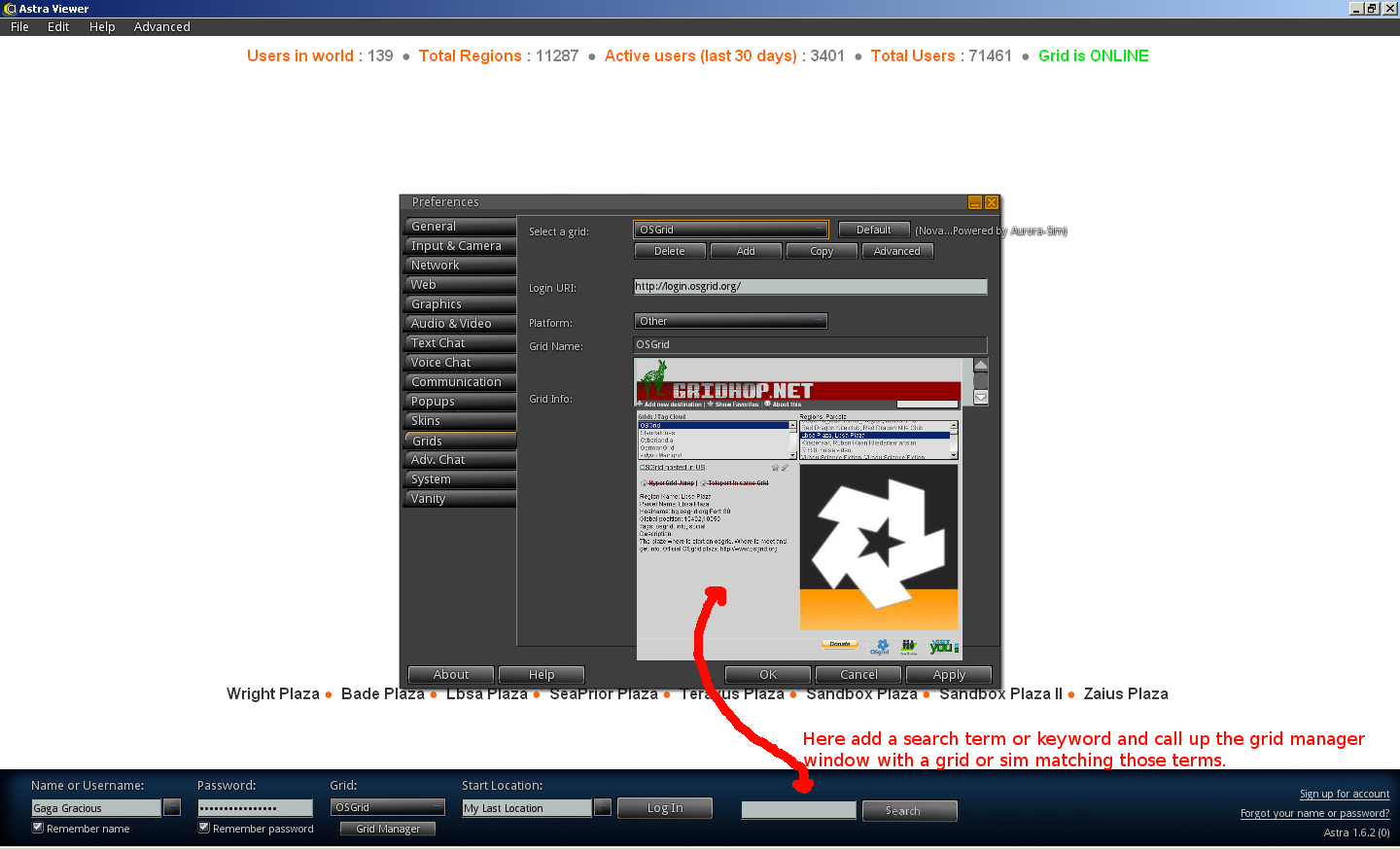
Task: Switch to the Vanity tab
Action: pyautogui.click(x=460, y=499)
